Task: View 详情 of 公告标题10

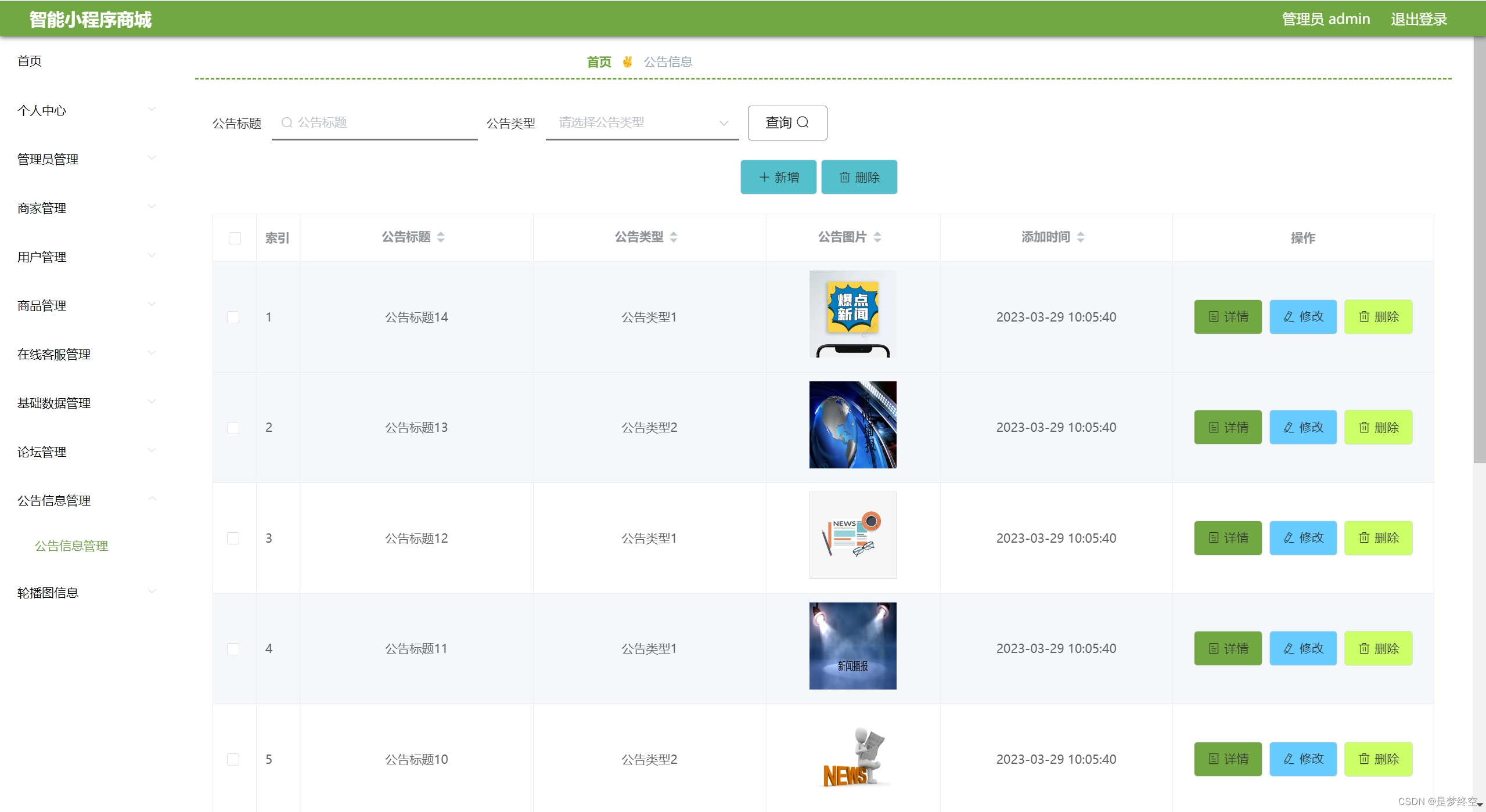Action: click(1228, 759)
